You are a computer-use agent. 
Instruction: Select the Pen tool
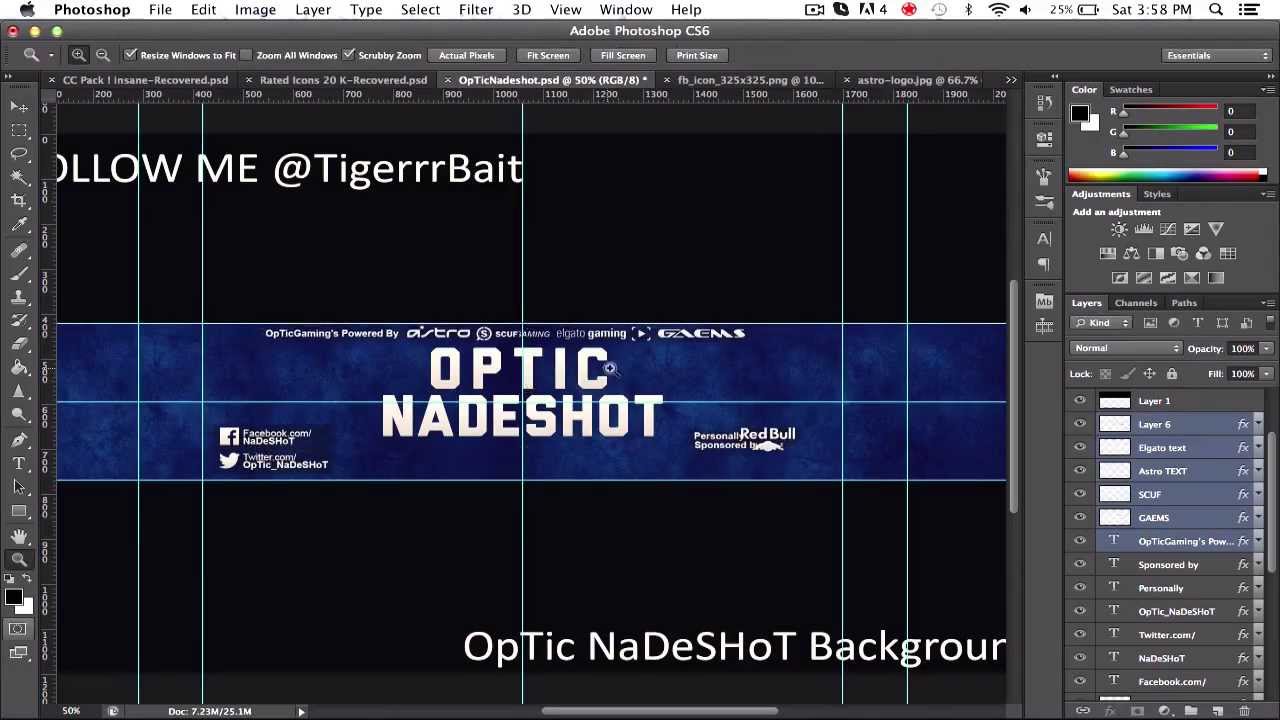[19, 440]
